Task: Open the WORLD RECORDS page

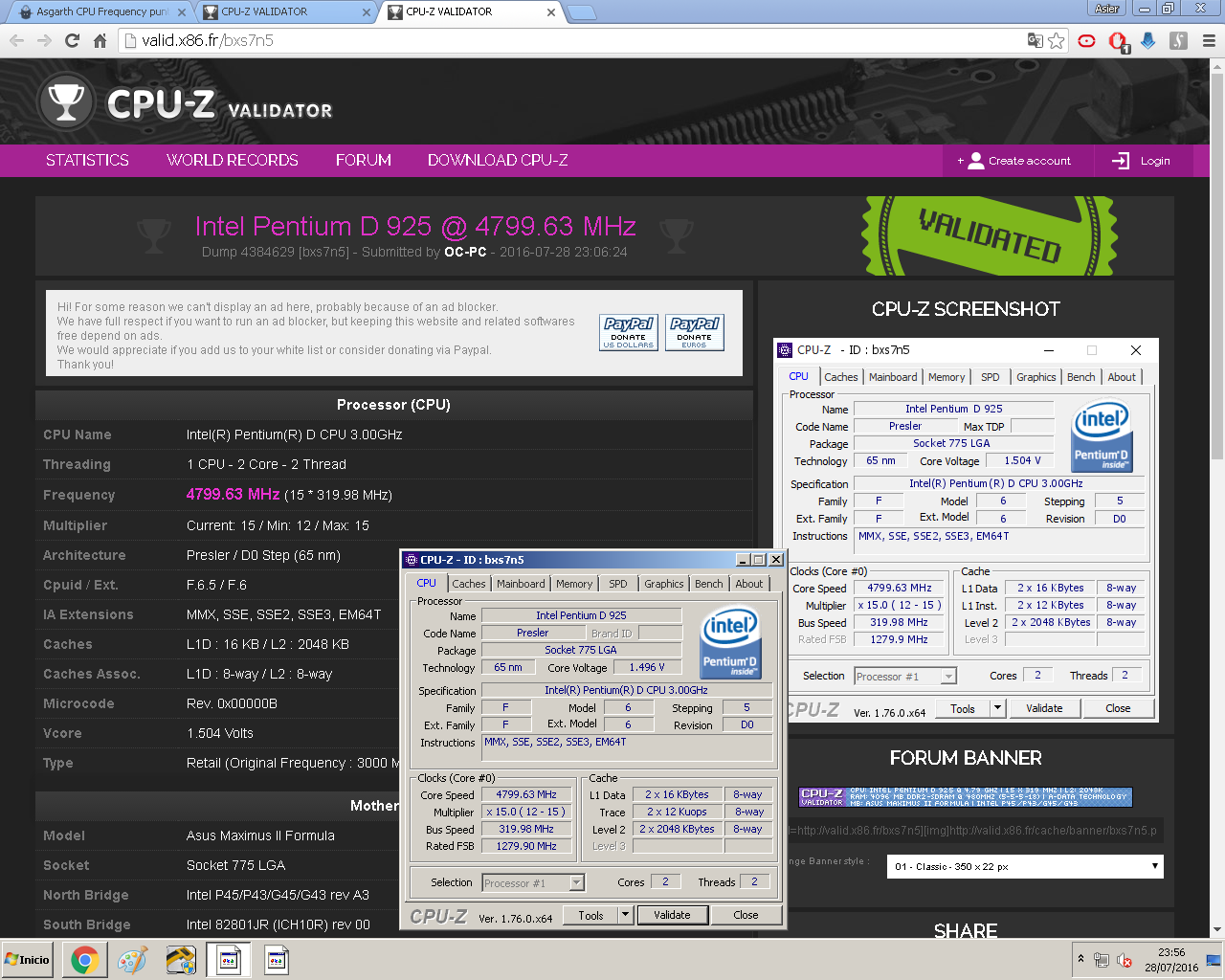Action: tap(233, 160)
